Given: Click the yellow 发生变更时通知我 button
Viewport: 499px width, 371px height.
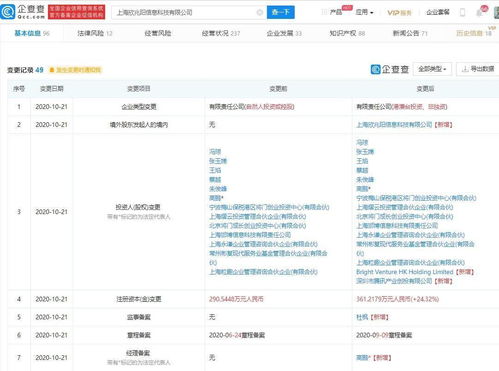Looking at the screenshot, I should click(x=75, y=70).
